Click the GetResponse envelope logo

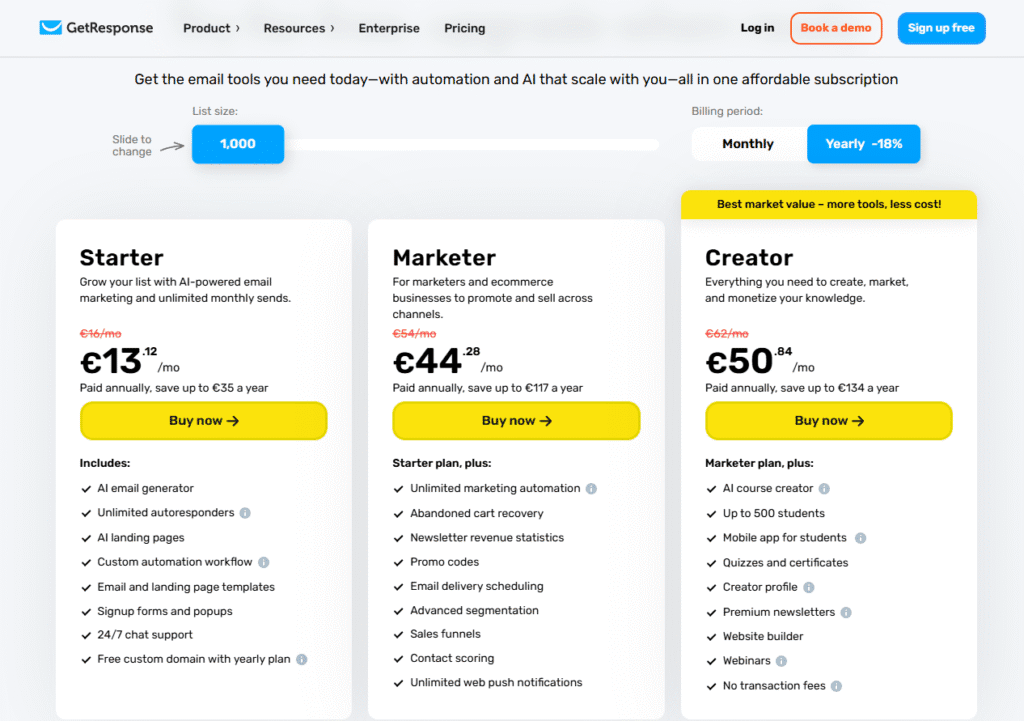50,27
